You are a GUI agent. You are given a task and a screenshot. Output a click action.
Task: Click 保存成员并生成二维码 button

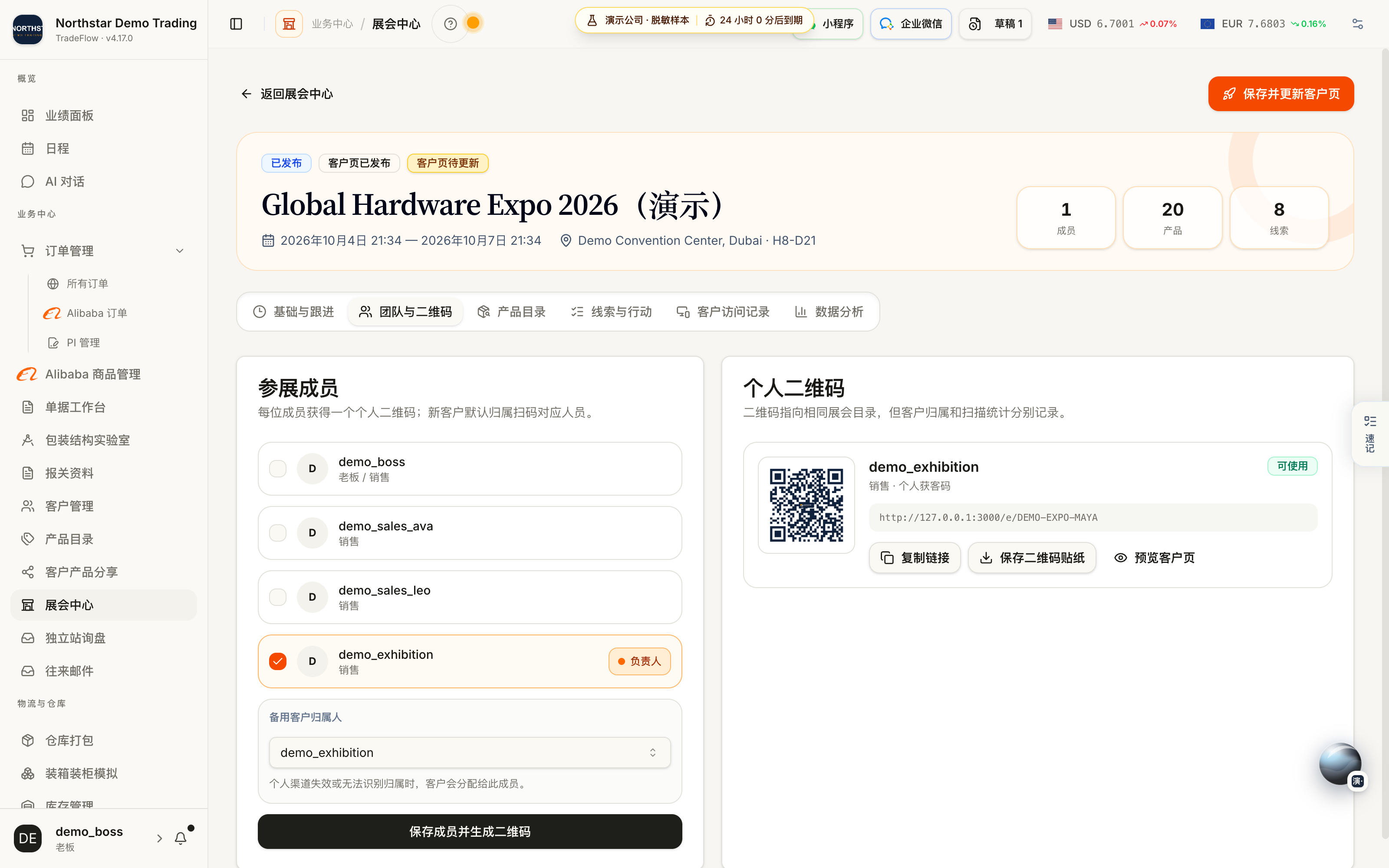pyautogui.click(x=470, y=831)
